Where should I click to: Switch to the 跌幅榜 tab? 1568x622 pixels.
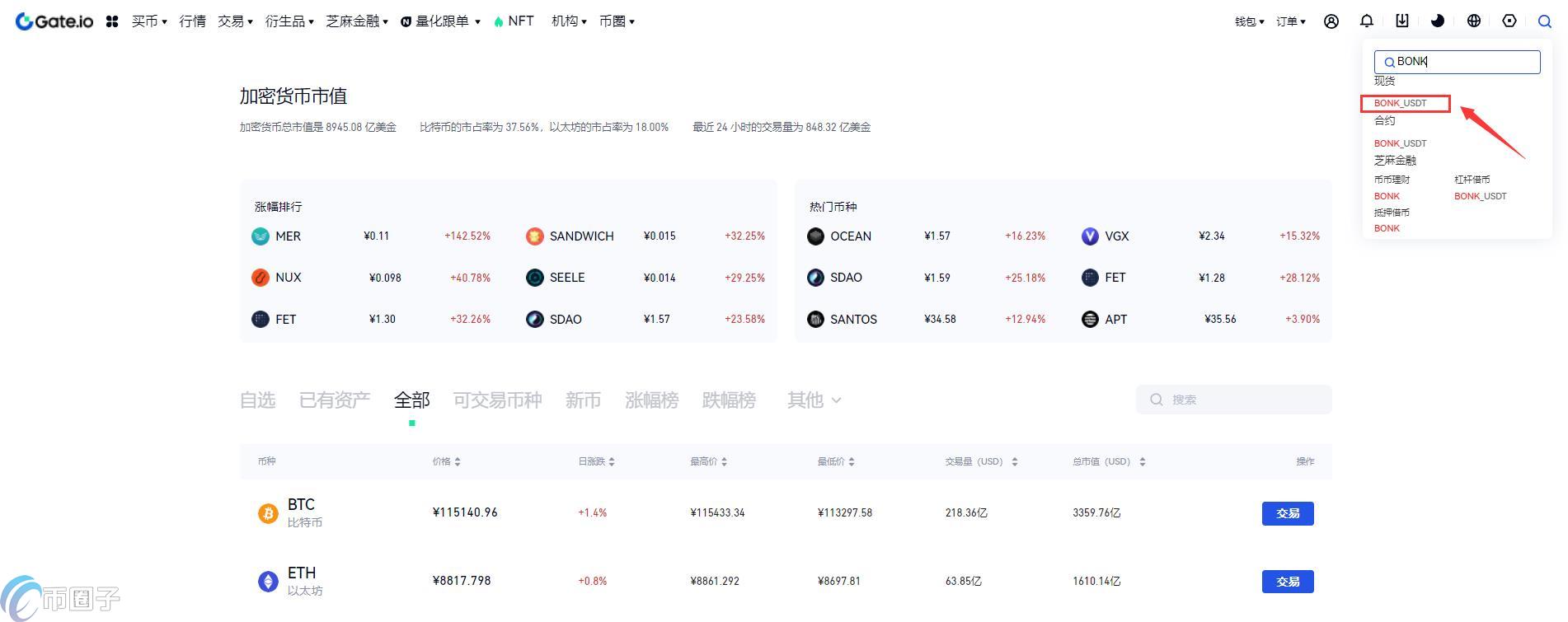[729, 400]
